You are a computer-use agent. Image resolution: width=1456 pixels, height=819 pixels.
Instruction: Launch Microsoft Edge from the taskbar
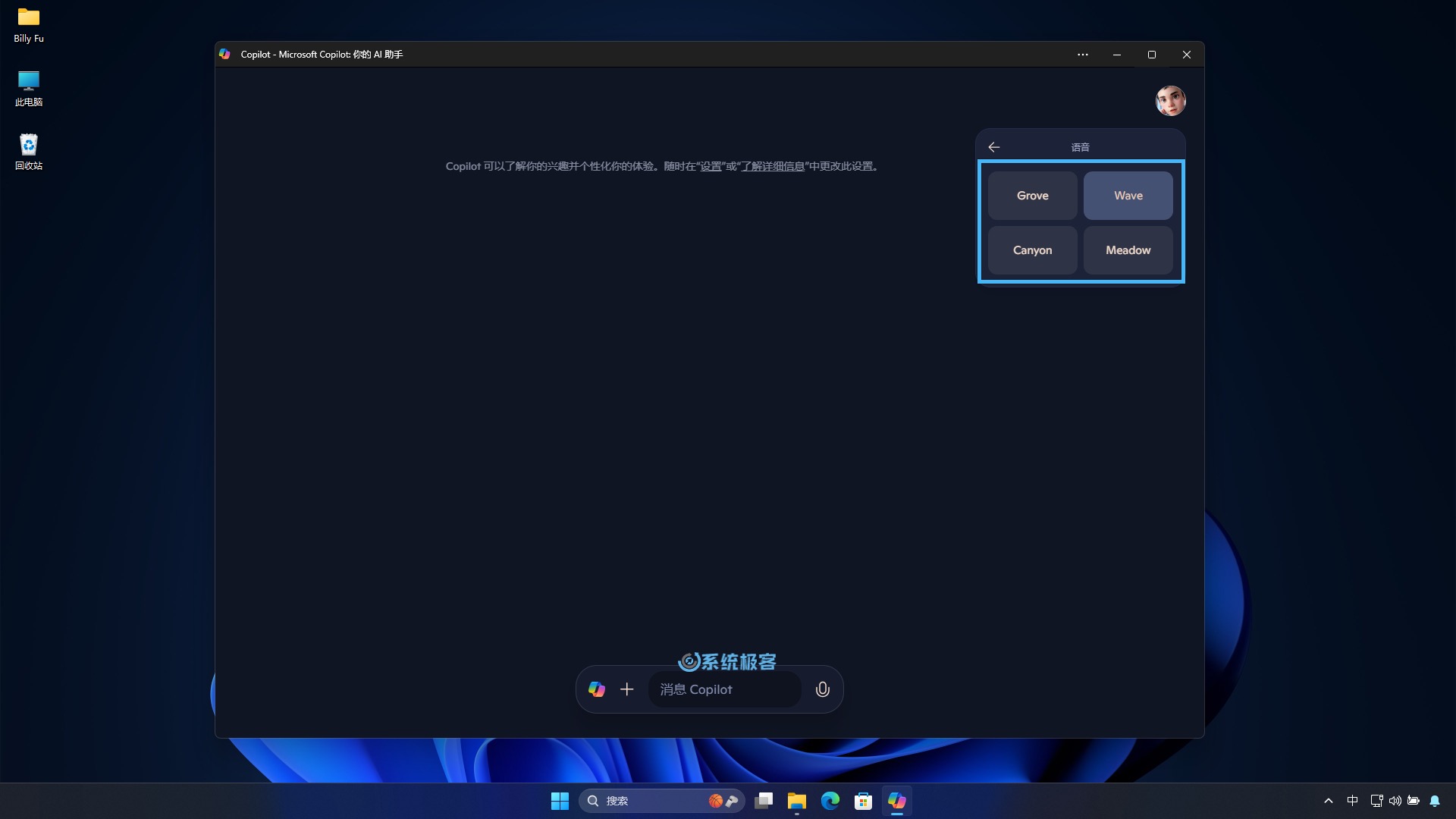[x=830, y=801]
